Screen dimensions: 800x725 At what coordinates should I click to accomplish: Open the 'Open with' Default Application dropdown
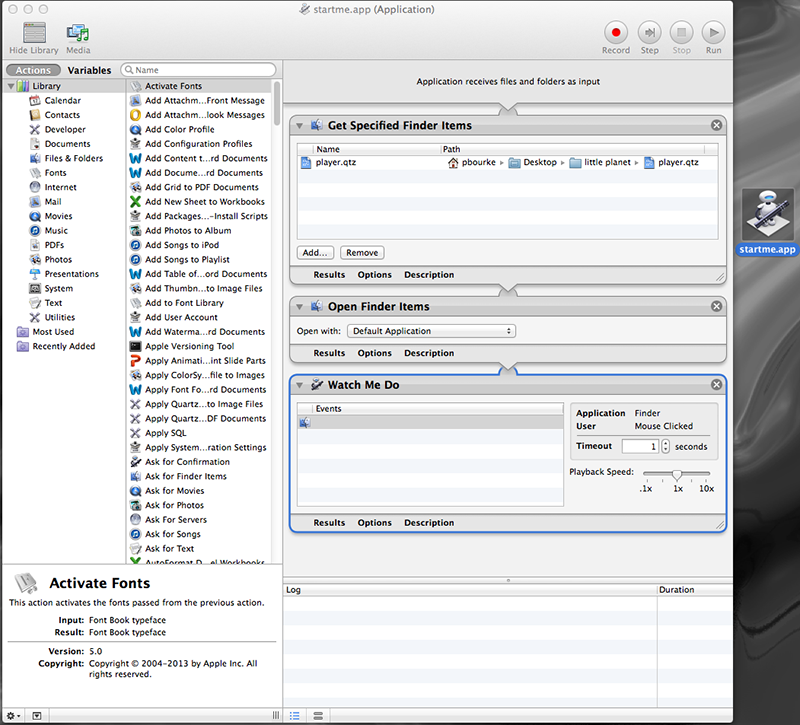click(x=431, y=331)
